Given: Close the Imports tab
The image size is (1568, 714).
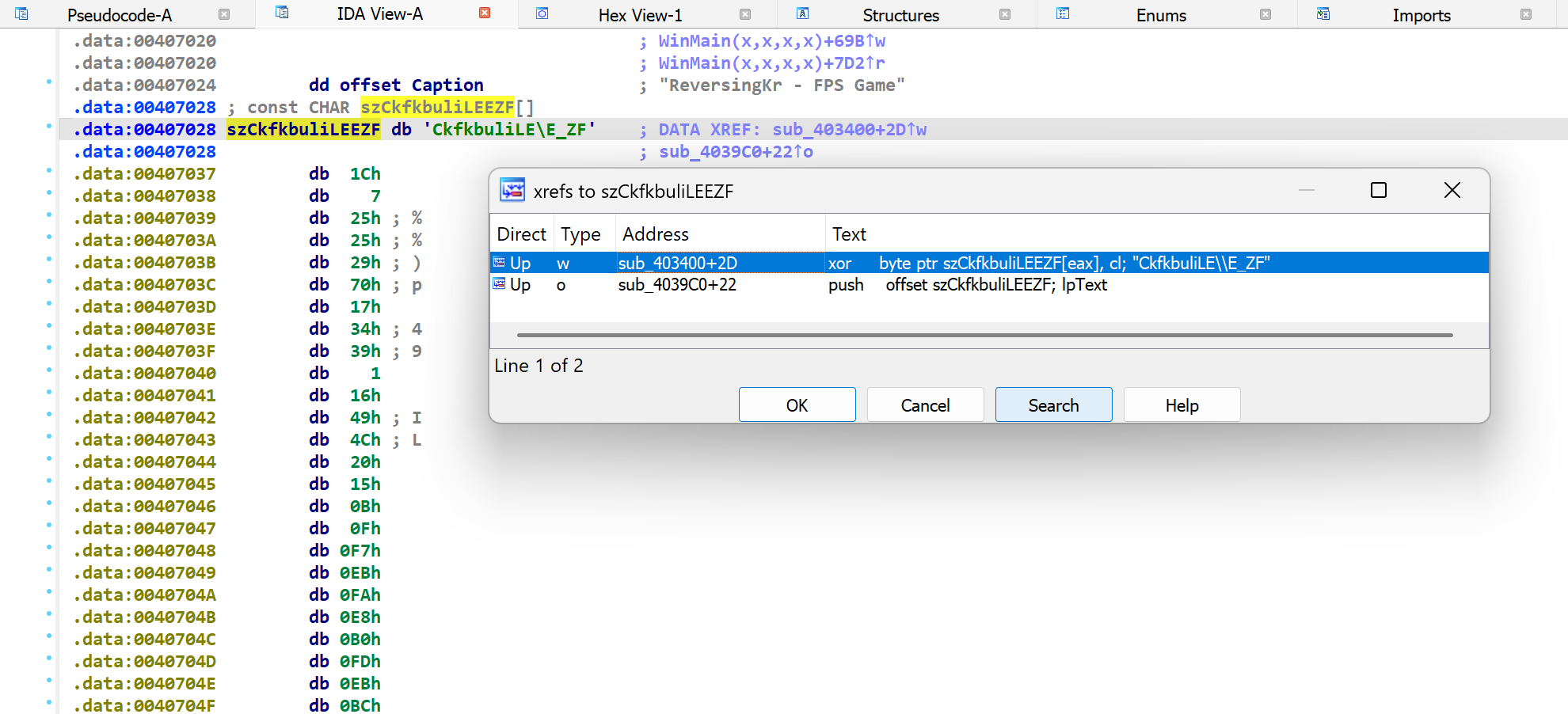Looking at the screenshot, I should tap(1526, 14).
